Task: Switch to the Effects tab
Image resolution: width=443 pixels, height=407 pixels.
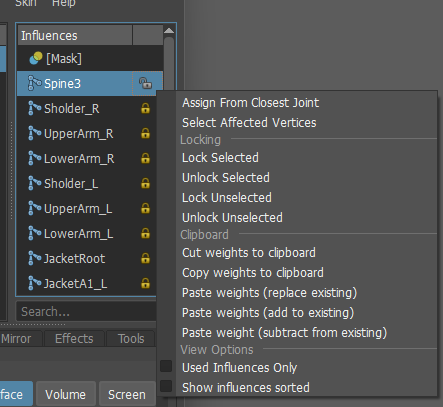Action: click(x=74, y=339)
